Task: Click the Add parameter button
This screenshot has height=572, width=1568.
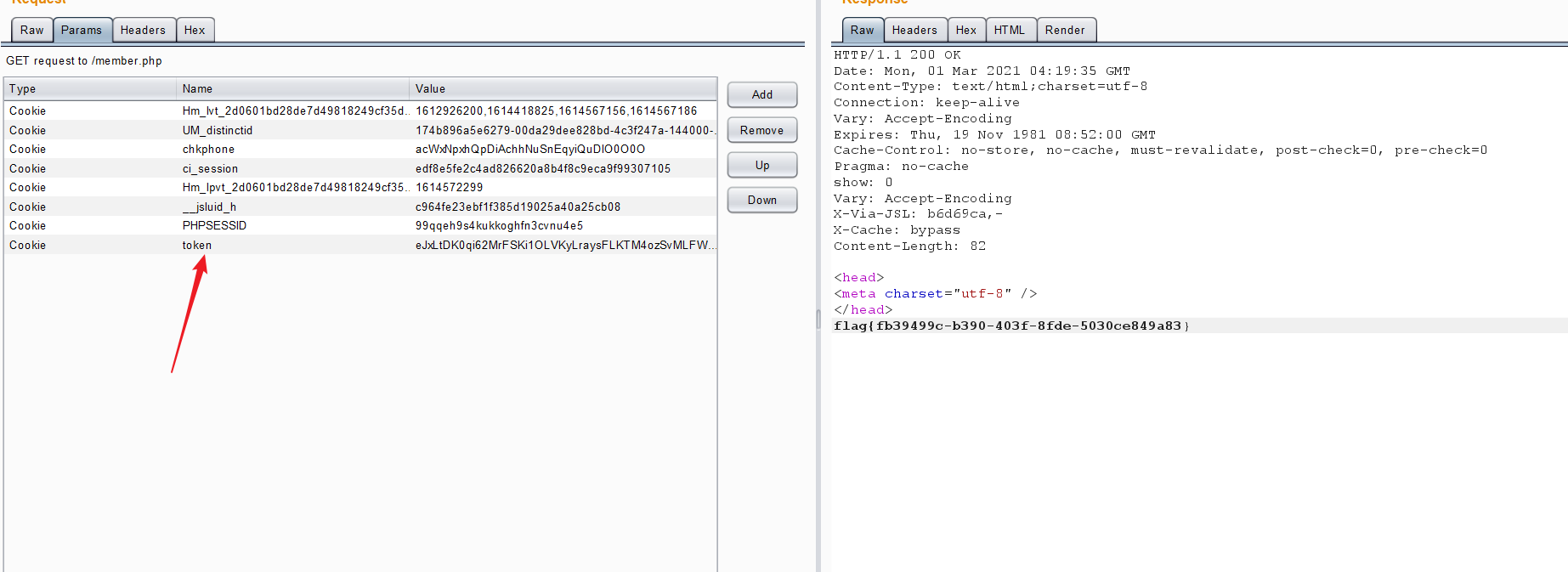Action: [x=762, y=94]
